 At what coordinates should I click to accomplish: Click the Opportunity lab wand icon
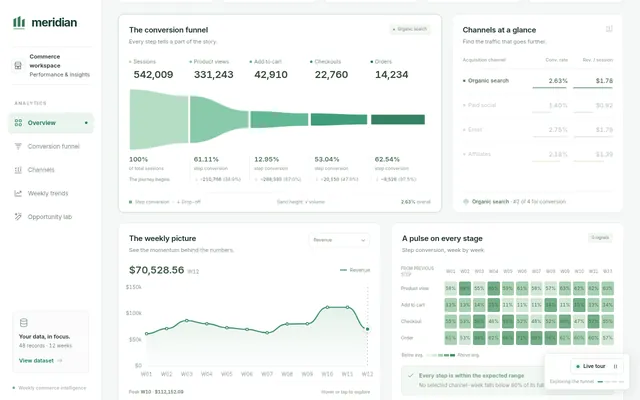pos(18,217)
